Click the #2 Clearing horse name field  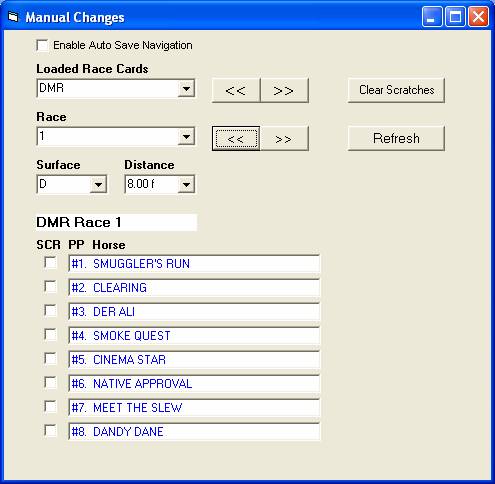point(194,287)
